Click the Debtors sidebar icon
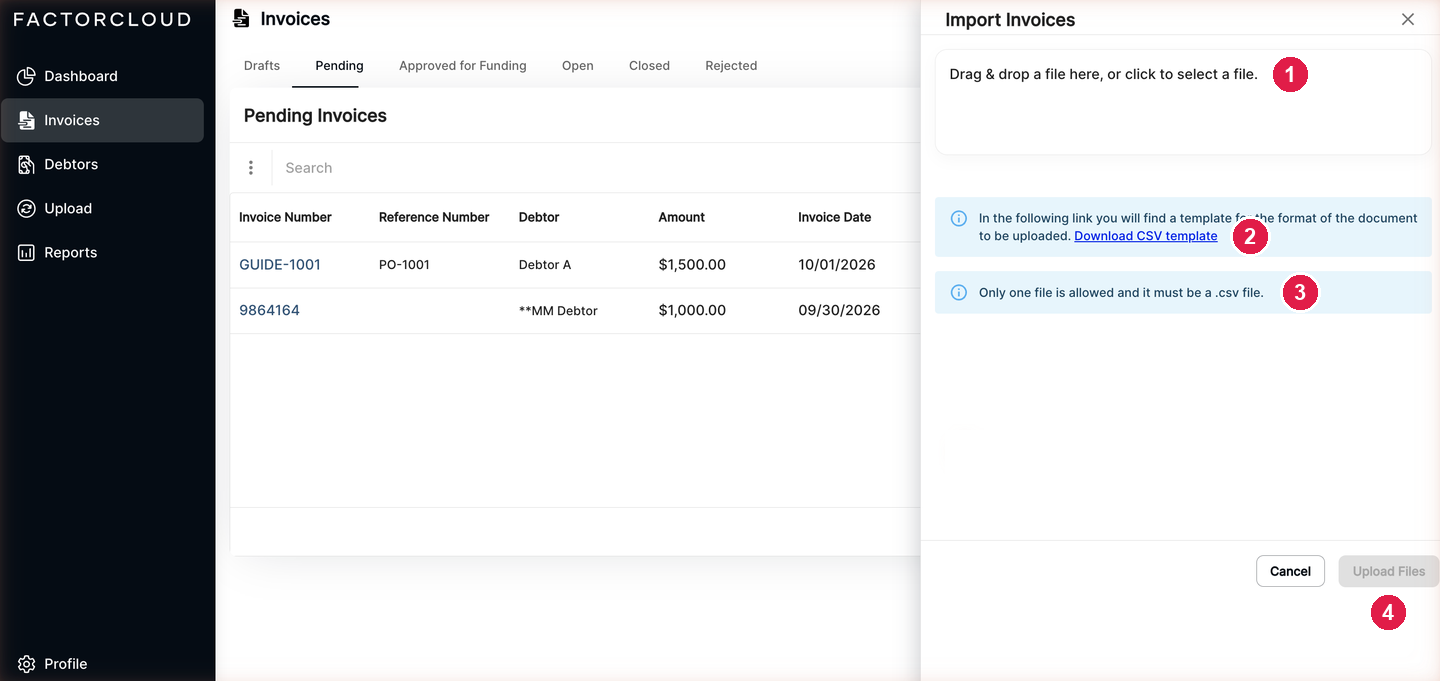 coord(26,164)
